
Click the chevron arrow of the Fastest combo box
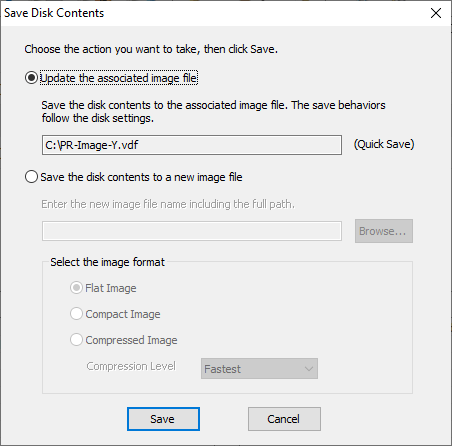pyautogui.click(x=309, y=369)
